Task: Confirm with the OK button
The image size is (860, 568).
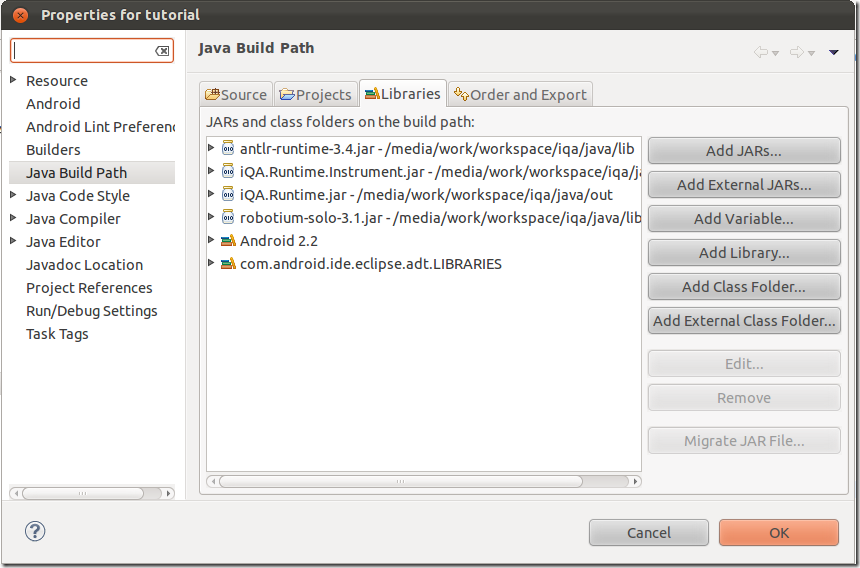Action: point(779,532)
